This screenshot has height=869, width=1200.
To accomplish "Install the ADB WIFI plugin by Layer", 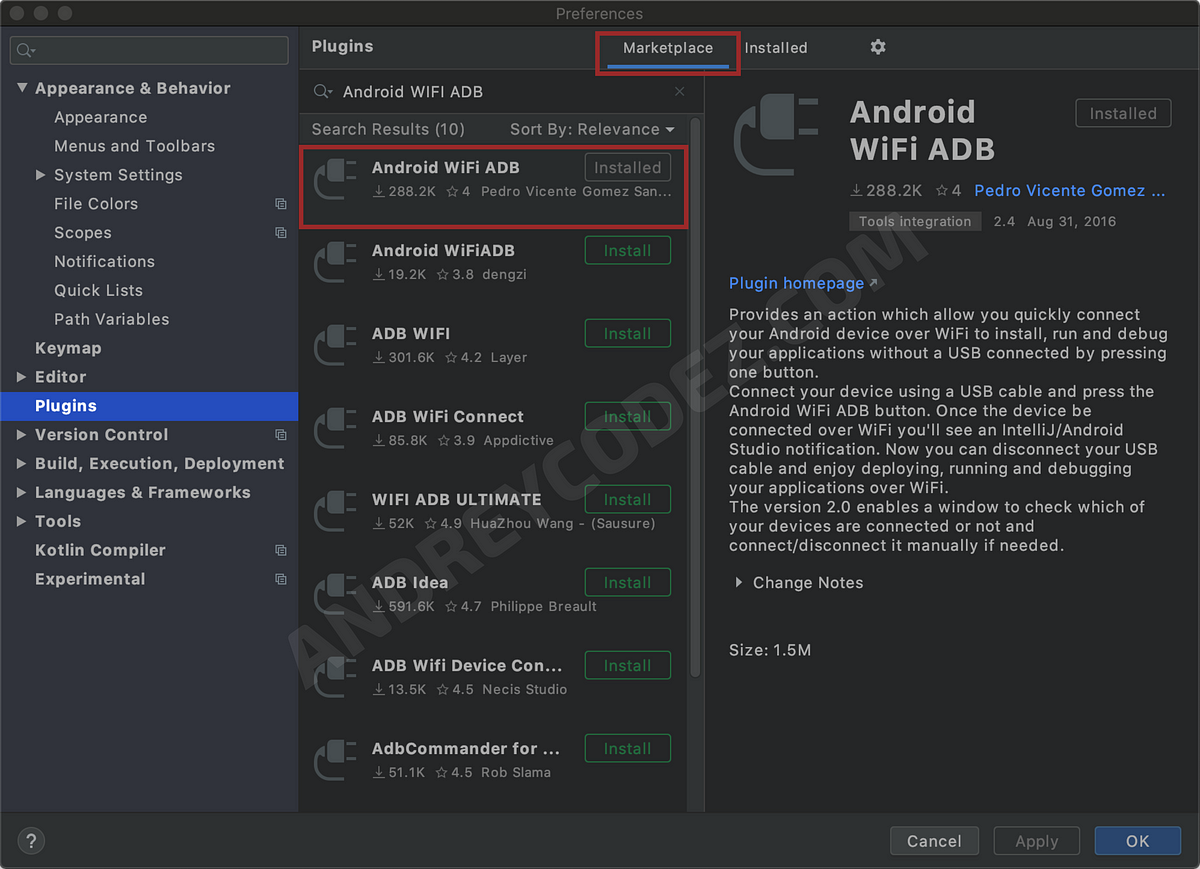I will coord(627,334).
